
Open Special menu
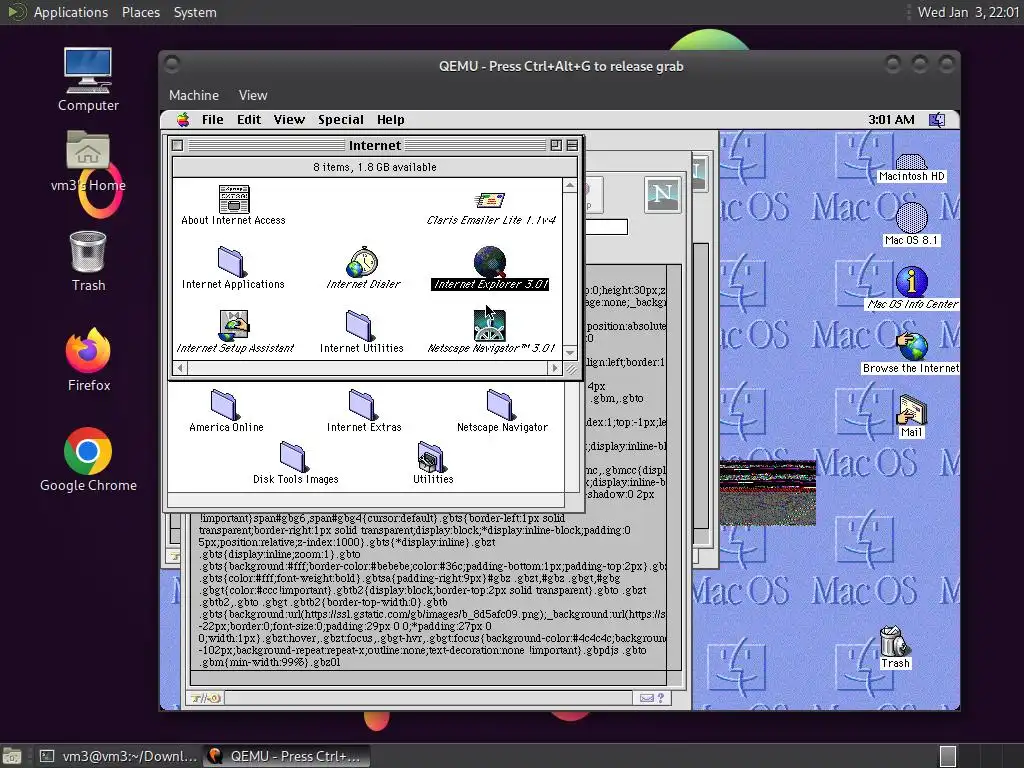(341, 120)
